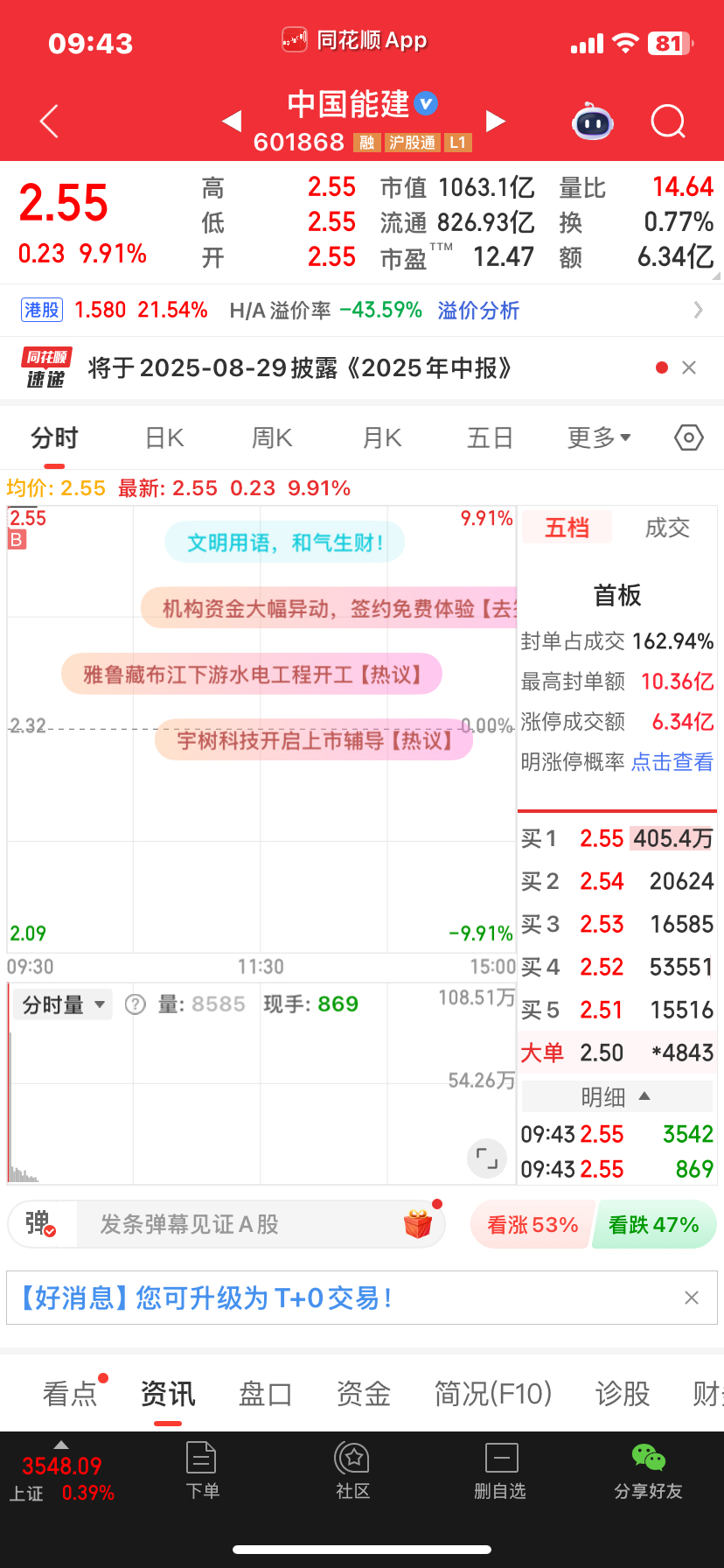Tap the 融 margin trading tag
The width and height of the screenshot is (724, 1568).
tap(367, 143)
